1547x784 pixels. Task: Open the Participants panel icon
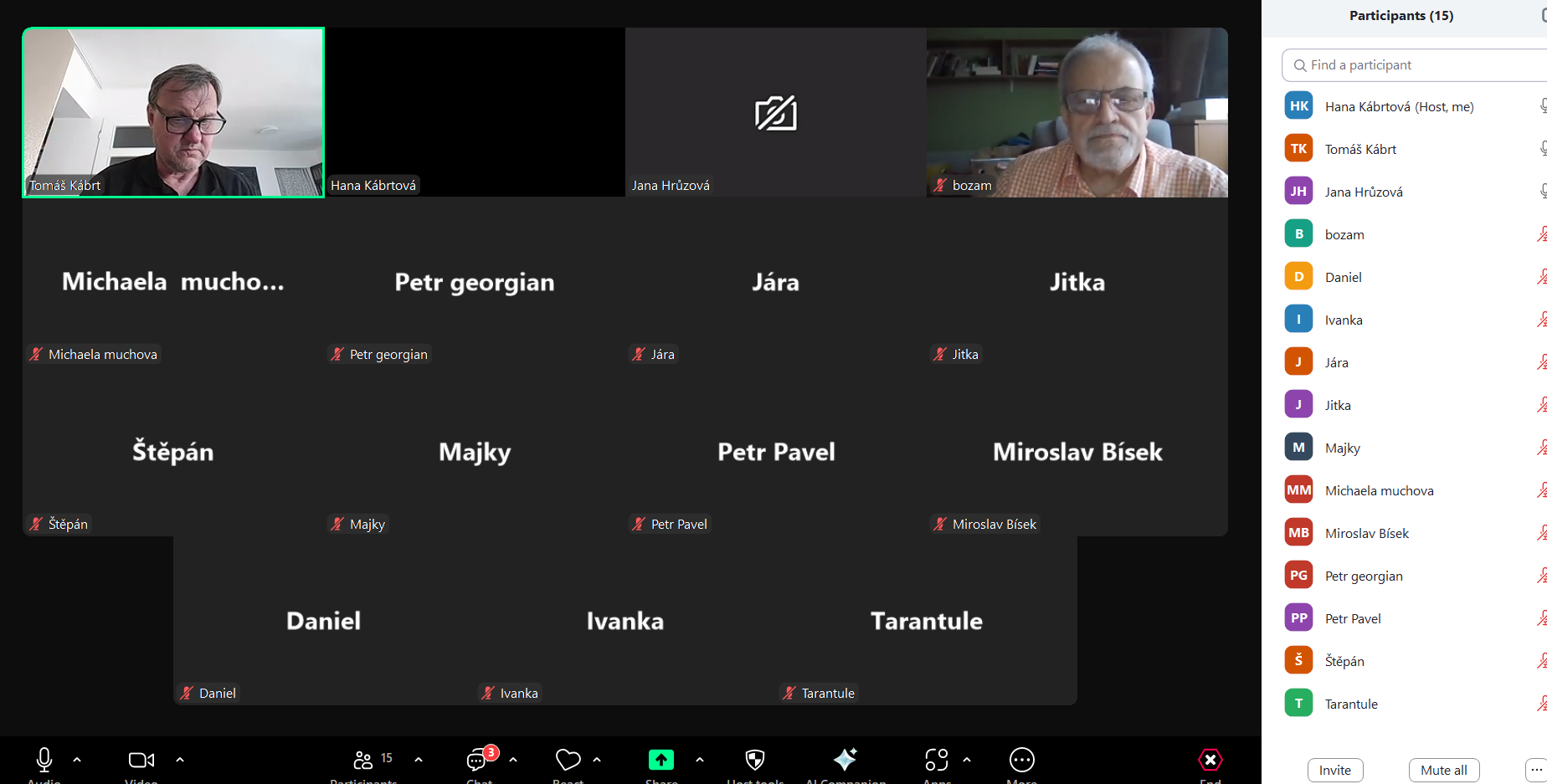[363, 760]
